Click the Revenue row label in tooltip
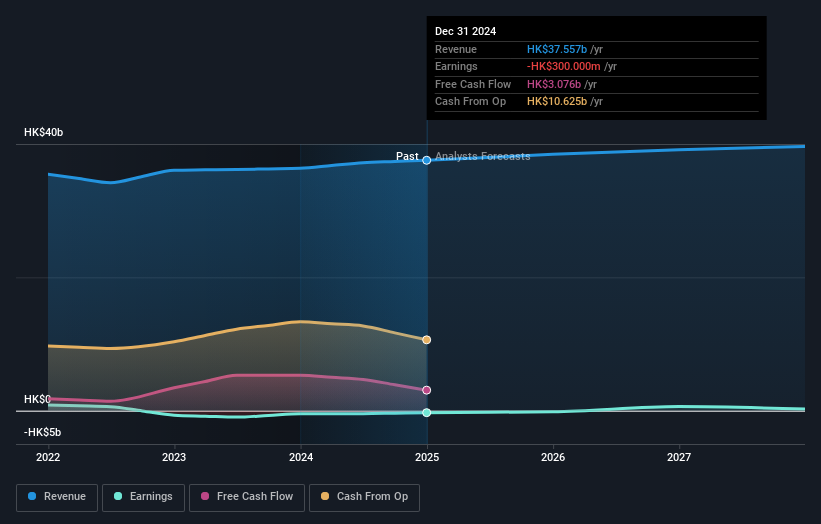Viewport: 821px width, 524px height. pos(456,49)
